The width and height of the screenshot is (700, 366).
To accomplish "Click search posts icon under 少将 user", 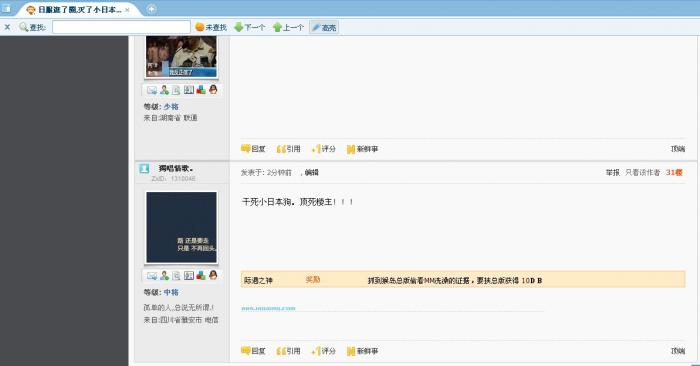I will pos(176,90).
